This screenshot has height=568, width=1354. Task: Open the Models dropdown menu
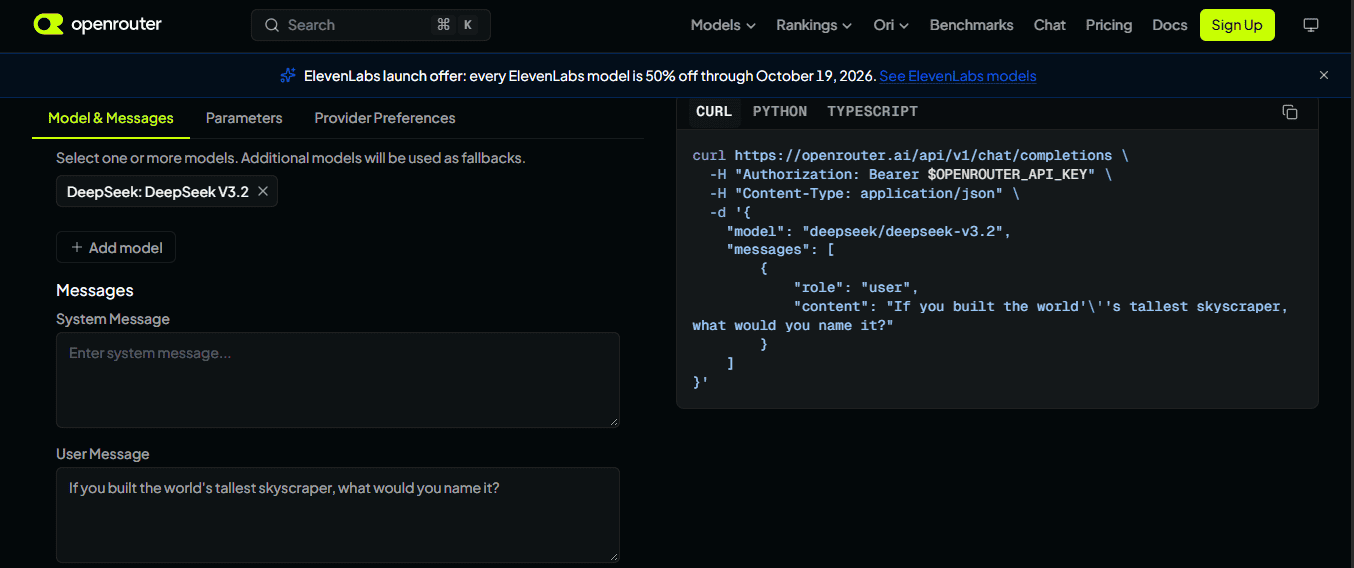pyautogui.click(x=723, y=25)
